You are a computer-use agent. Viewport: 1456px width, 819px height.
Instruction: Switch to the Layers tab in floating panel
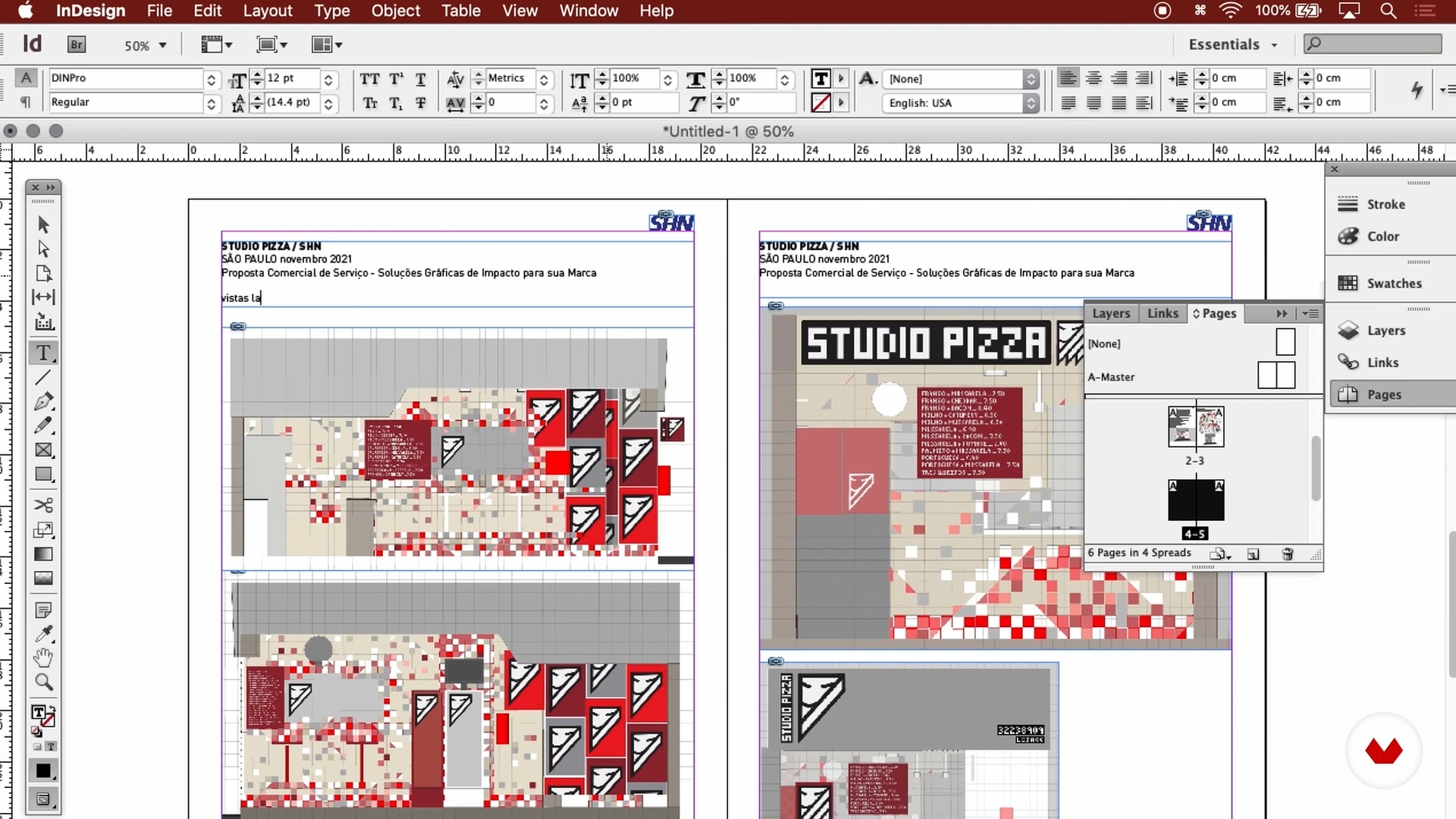1111,313
